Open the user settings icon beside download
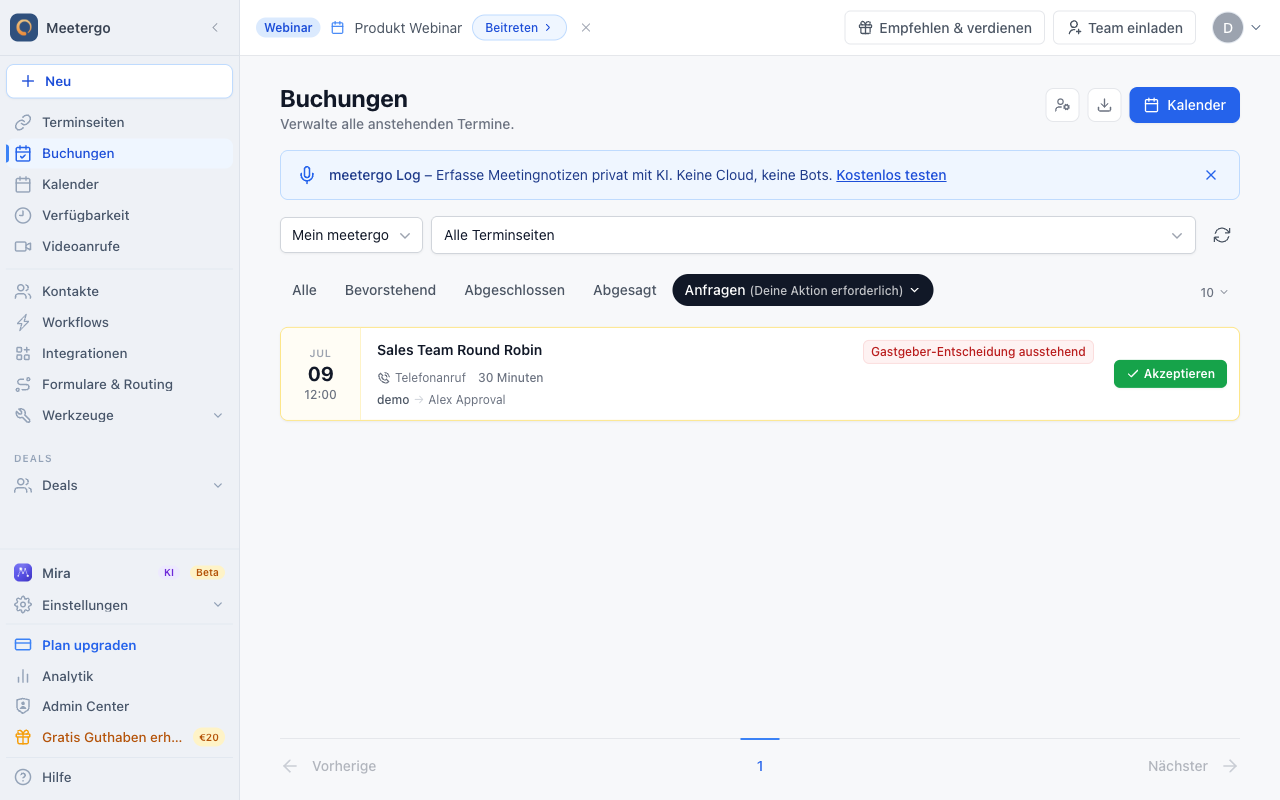Screen dimensions: 1280x800 pos(1062,105)
